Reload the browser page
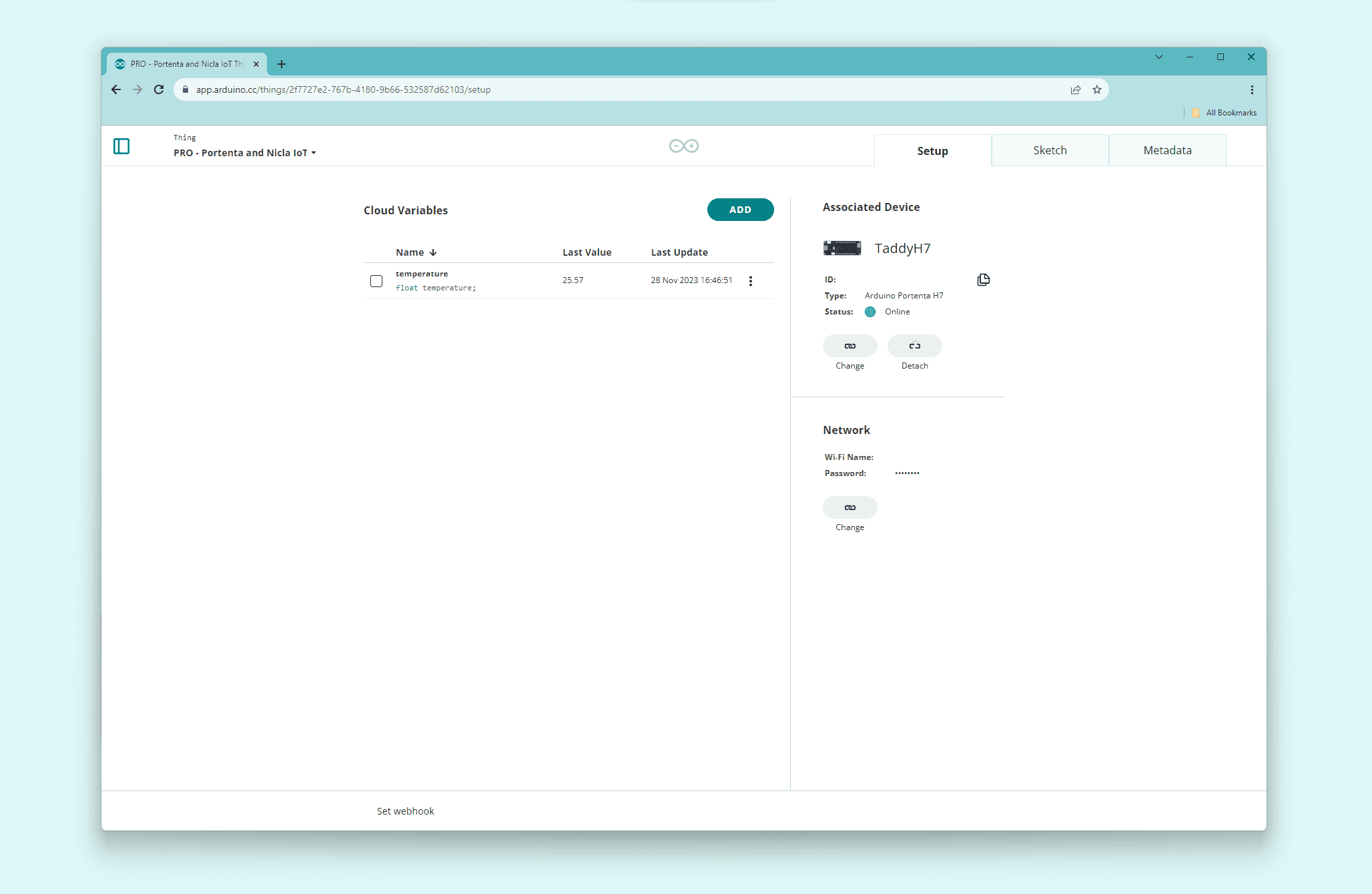This screenshot has height=894, width=1372. pyautogui.click(x=159, y=89)
